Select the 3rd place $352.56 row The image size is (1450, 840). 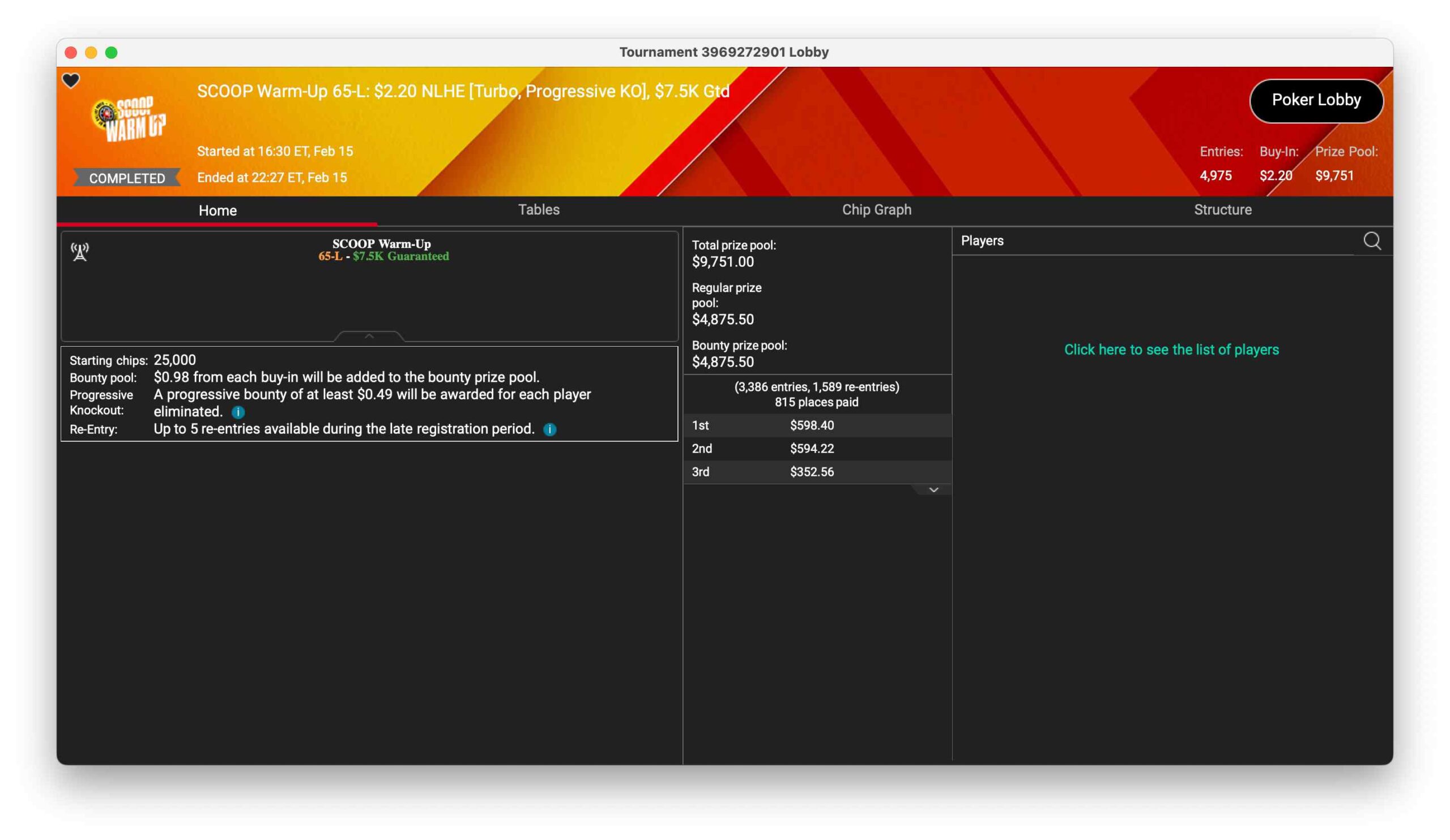pyautogui.click(x=817, y=472)
